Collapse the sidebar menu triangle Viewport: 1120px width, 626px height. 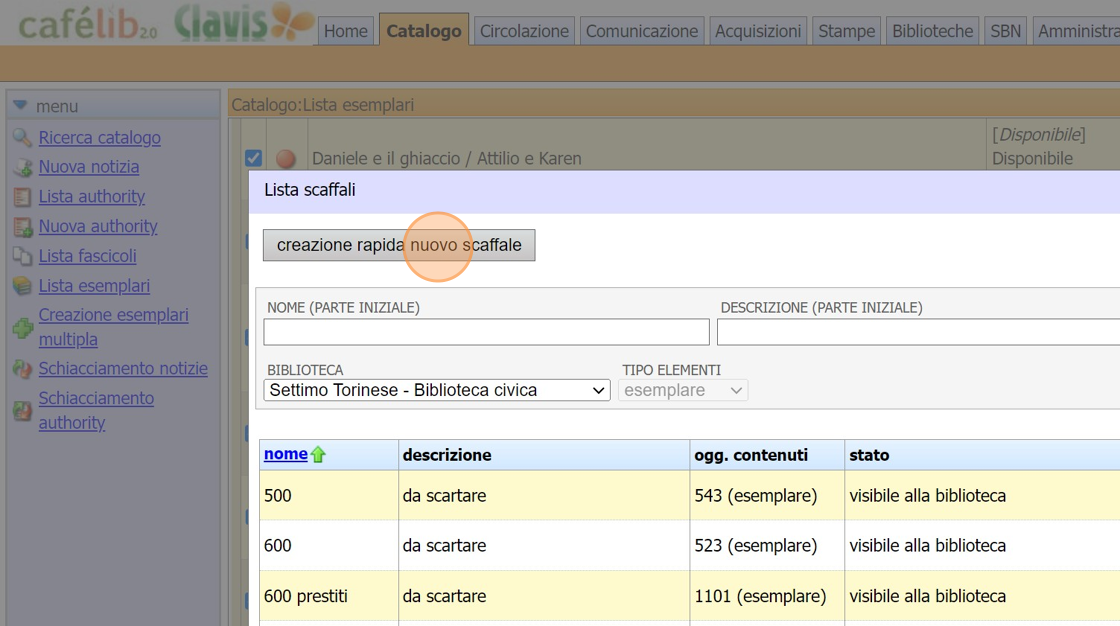coord(20,106)
